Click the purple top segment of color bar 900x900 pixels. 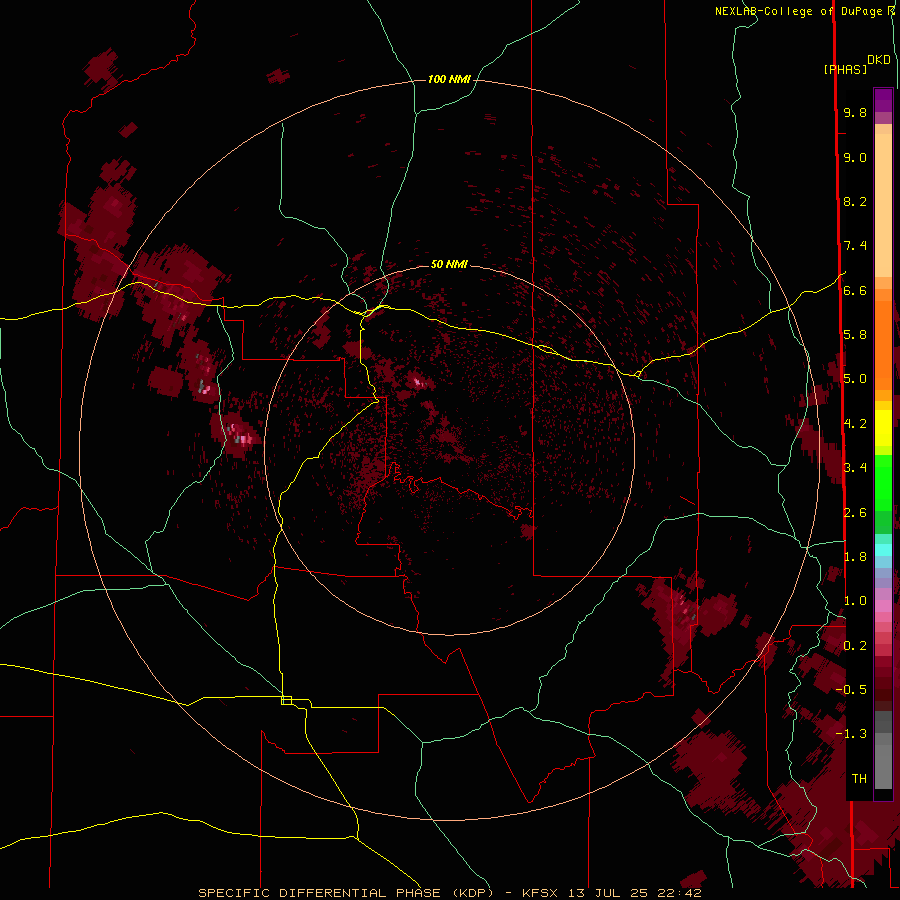(x=883, y=100)
